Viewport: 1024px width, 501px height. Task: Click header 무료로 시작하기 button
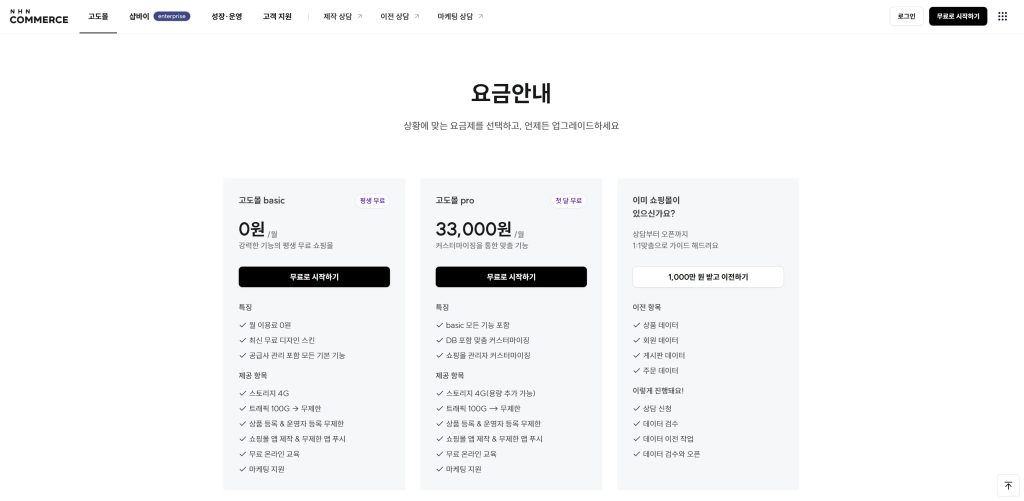point(958,16)
